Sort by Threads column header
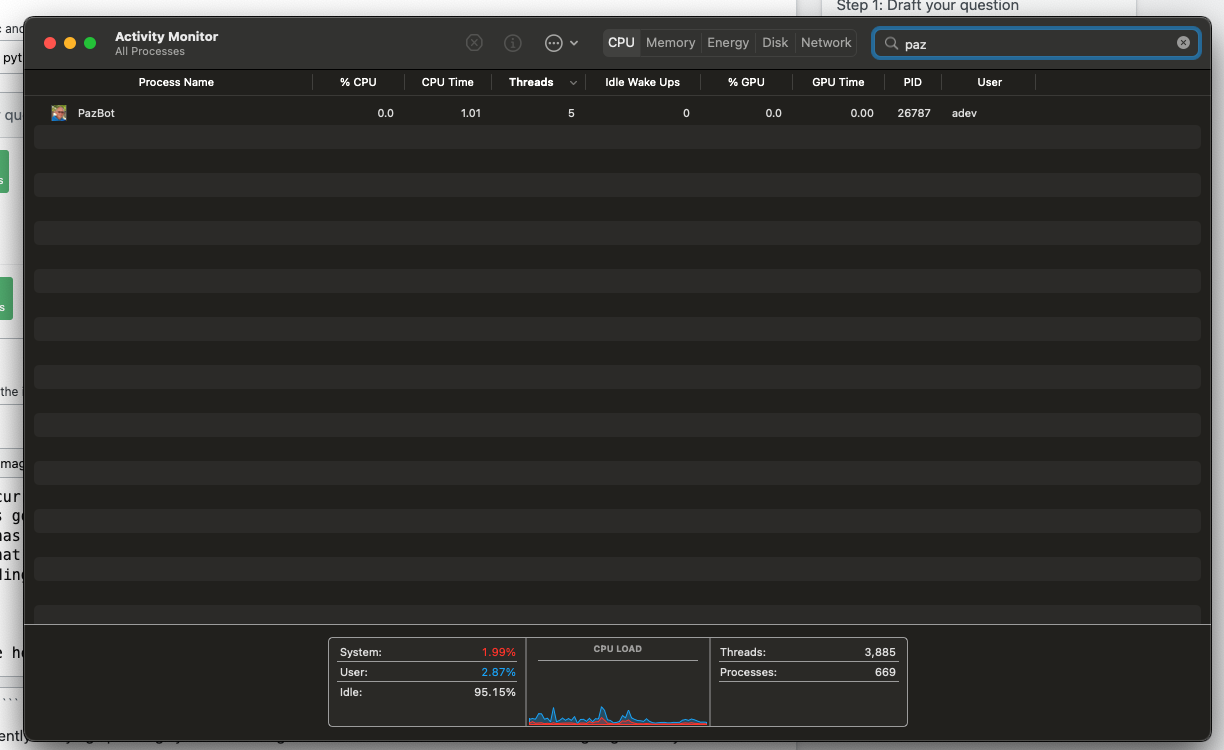This screenshot has width=1224, height=750. click(x=531, y=82)
